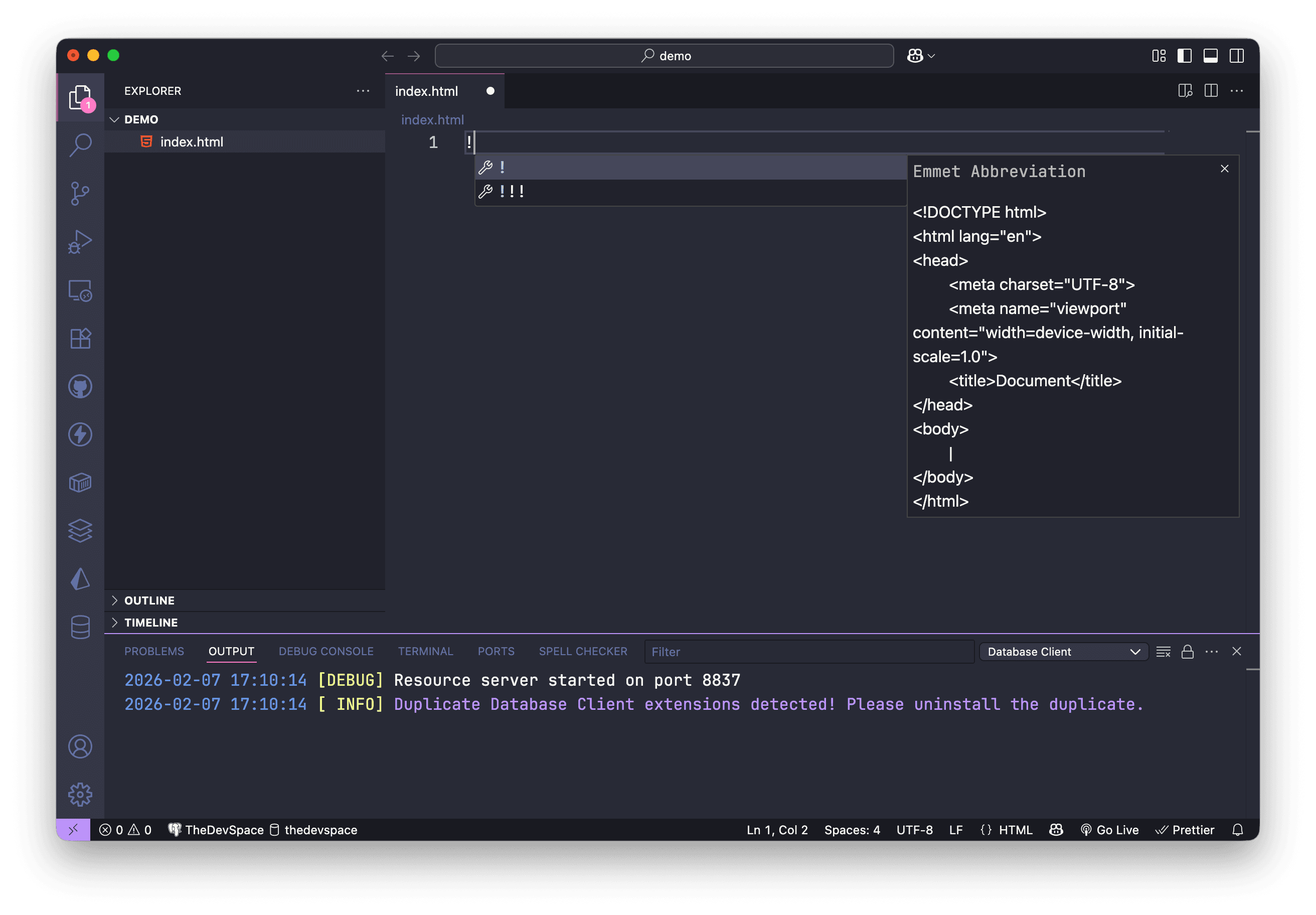The width and height of the screenshot is (1316, 915).
Task: Switch to the PROBLEMS tab
Action: click(154, 651)
